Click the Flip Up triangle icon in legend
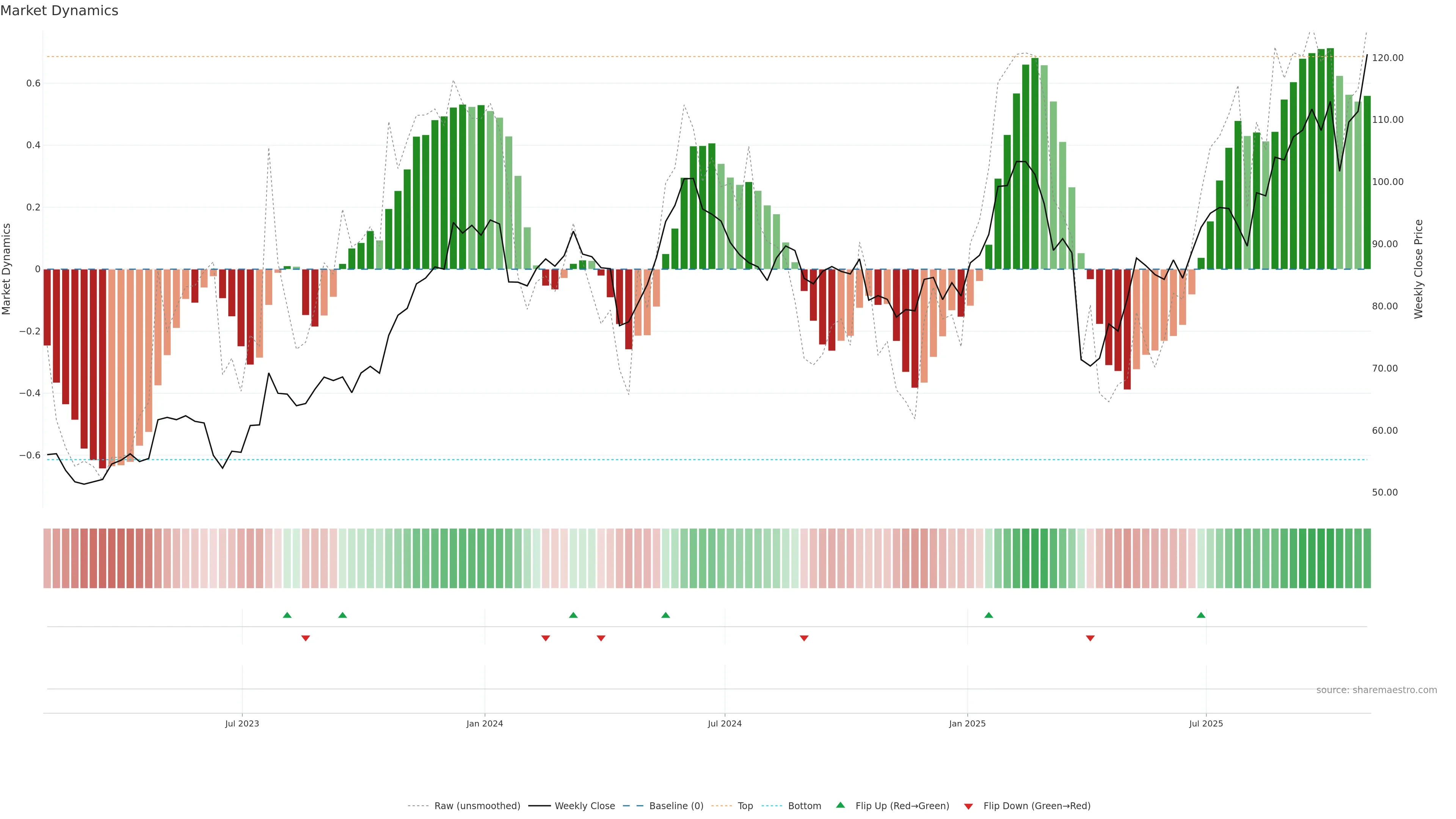 (840, 805)
